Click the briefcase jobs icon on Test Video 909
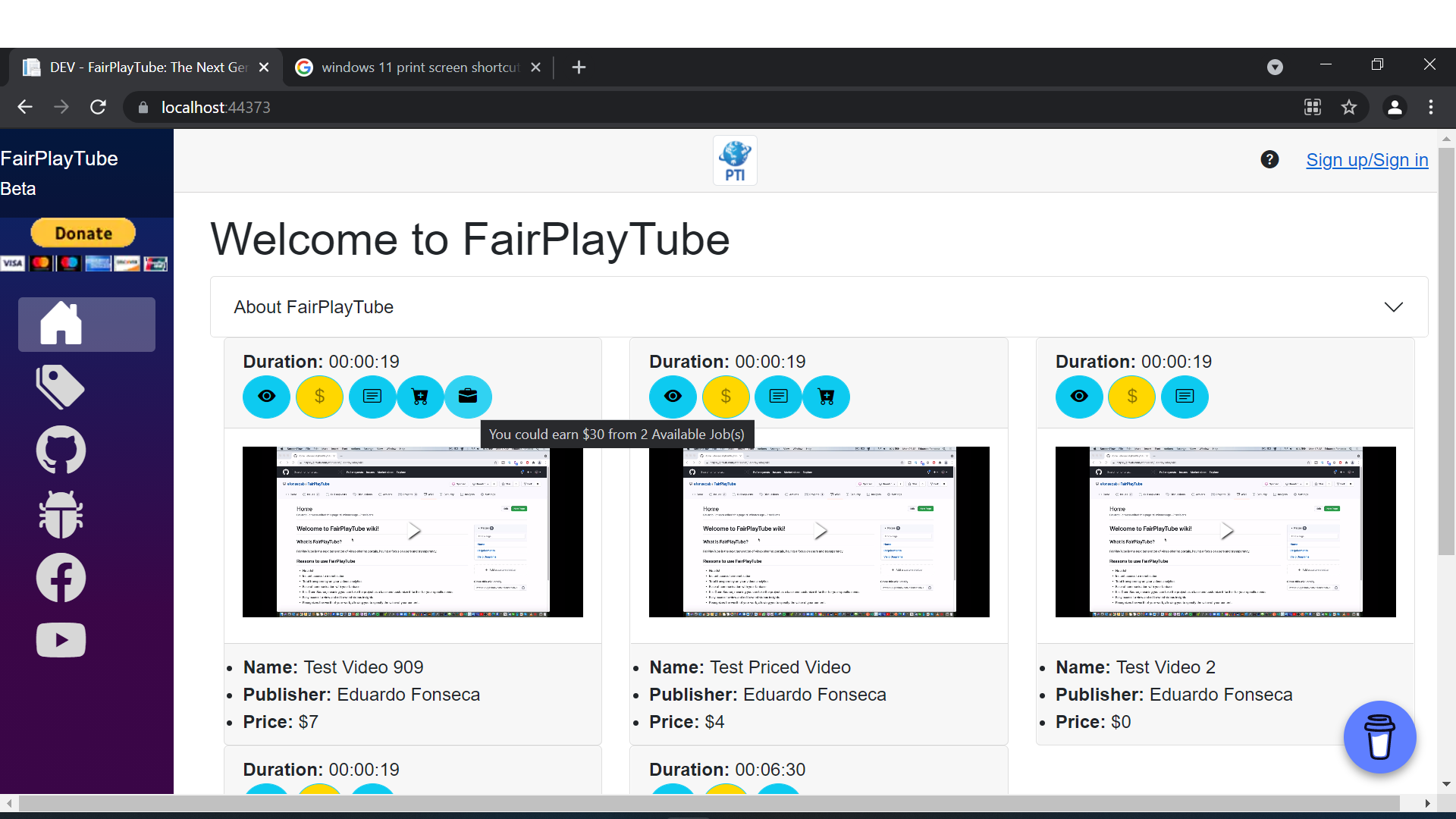The height and width of the screenshot is (819, 1456). pos(468,397)
